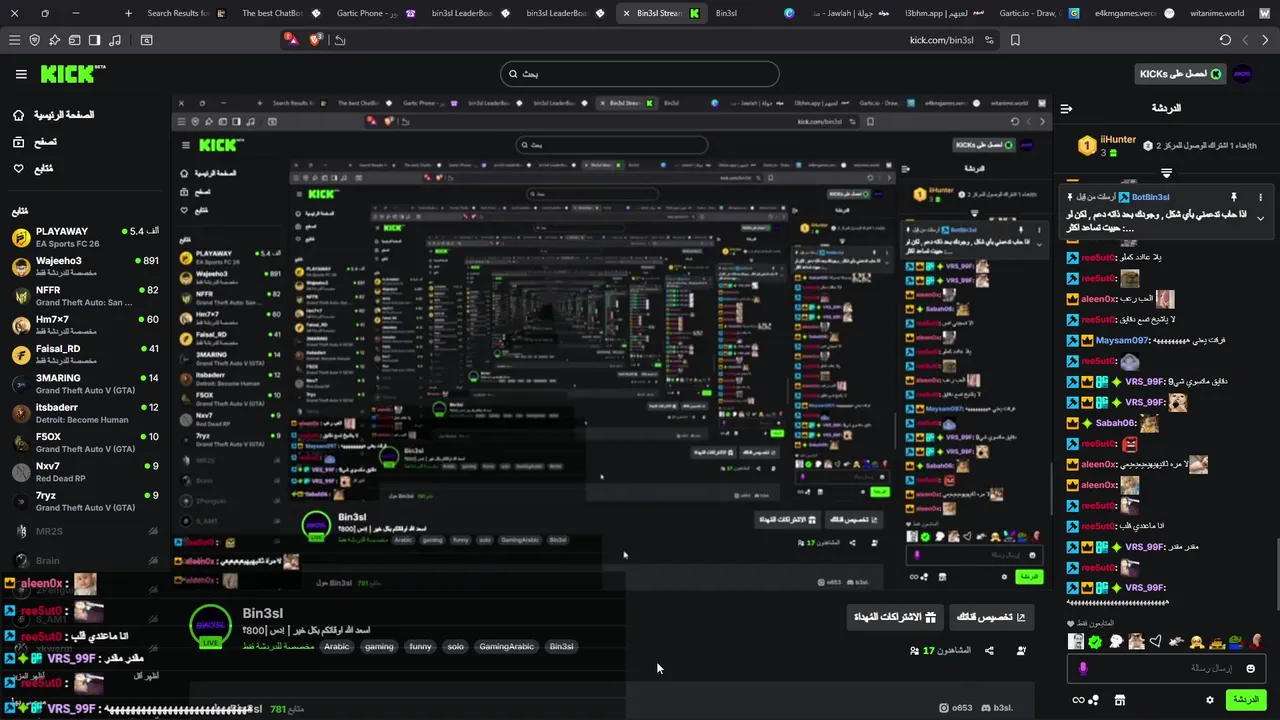Expand the gift leaderboard handle

(1166, 174)
